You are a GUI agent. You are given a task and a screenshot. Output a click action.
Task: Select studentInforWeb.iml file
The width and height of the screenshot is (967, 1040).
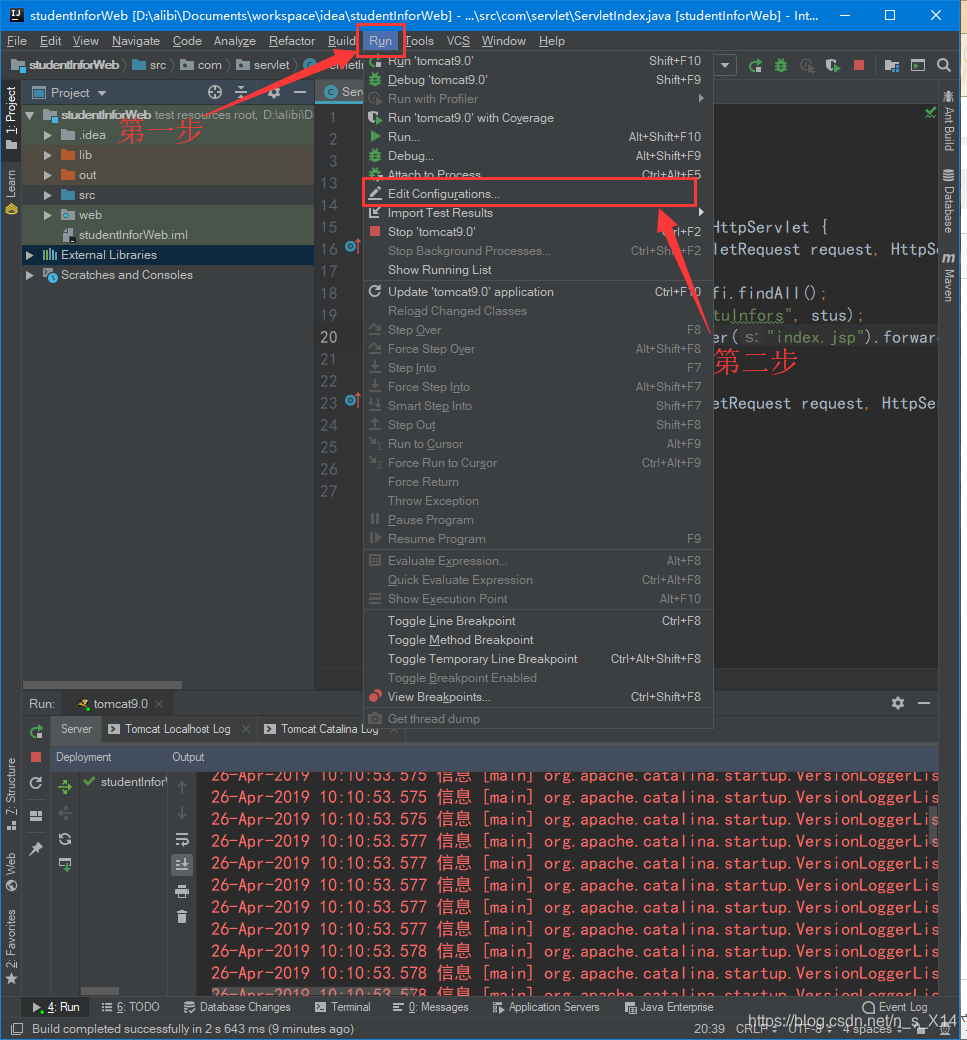coord(133,235)
